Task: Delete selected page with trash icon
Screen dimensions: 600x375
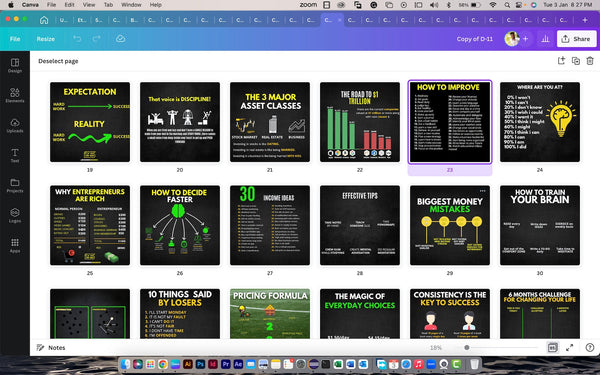Action: pyautogui.click(x=590, y=61)
